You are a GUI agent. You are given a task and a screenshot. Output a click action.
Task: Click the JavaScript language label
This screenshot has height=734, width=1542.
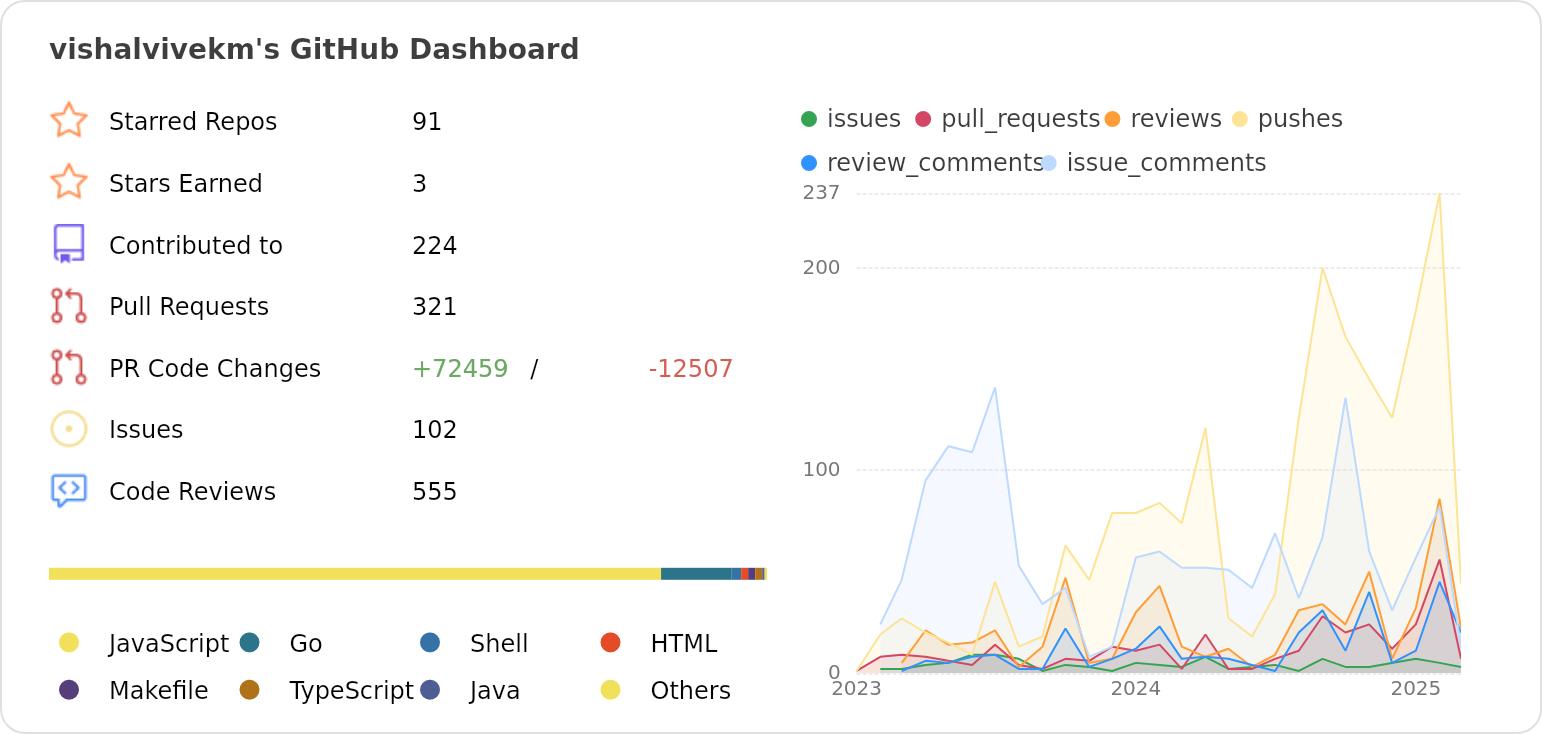tap(169, 644)
